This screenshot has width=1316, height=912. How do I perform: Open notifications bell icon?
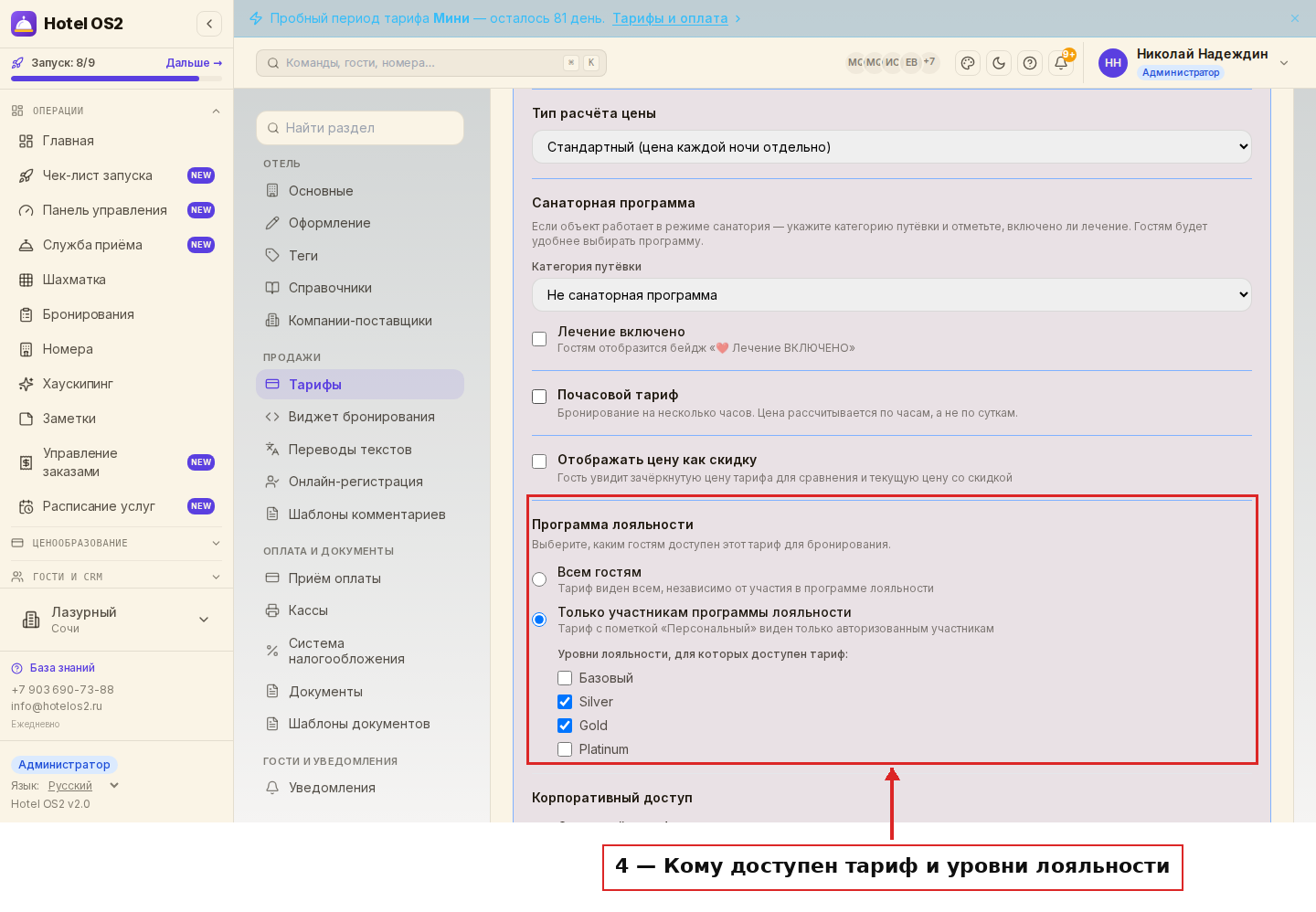(1061, 63)
